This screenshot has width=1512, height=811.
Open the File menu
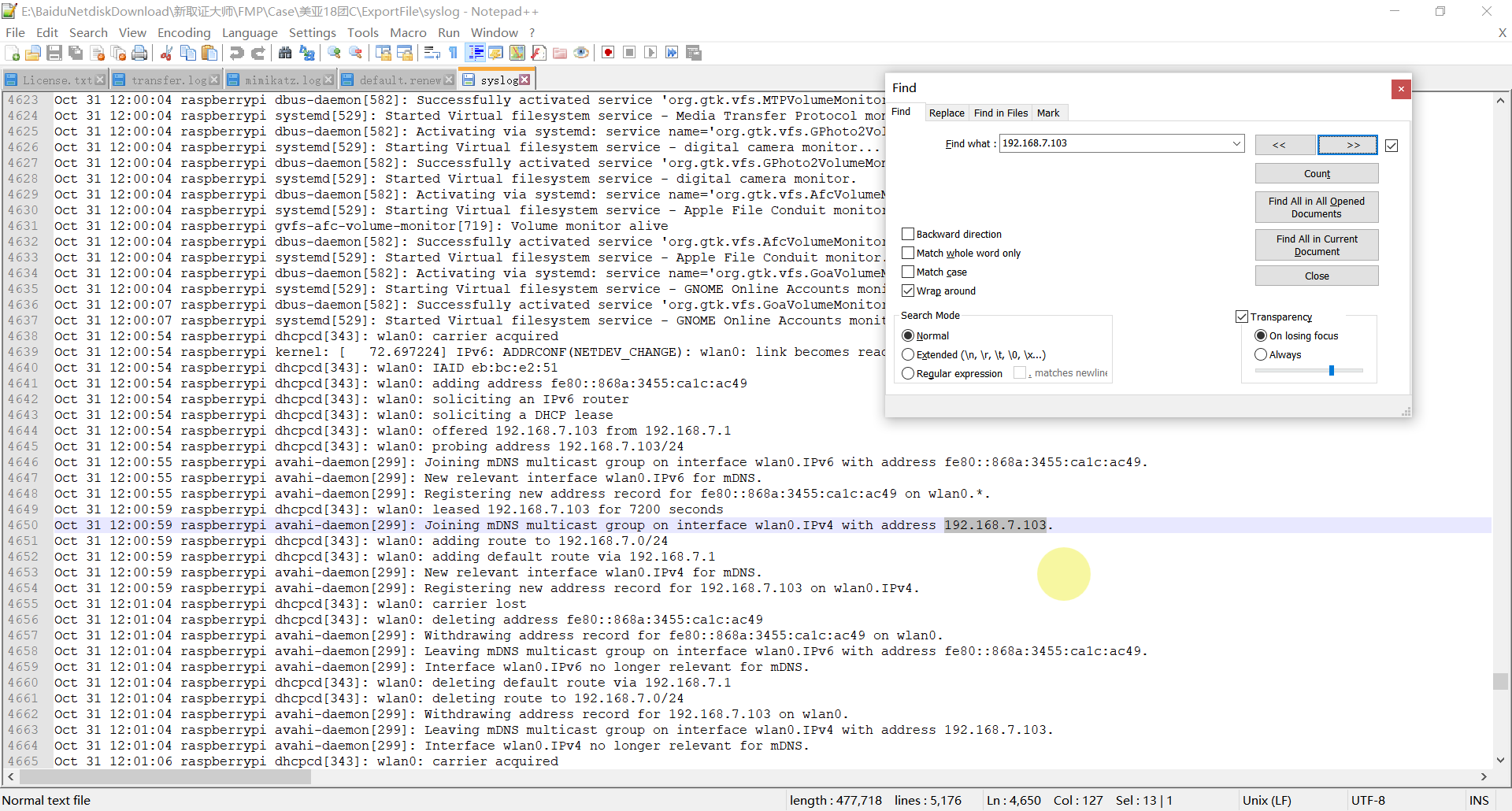click(x=15, y=32)
